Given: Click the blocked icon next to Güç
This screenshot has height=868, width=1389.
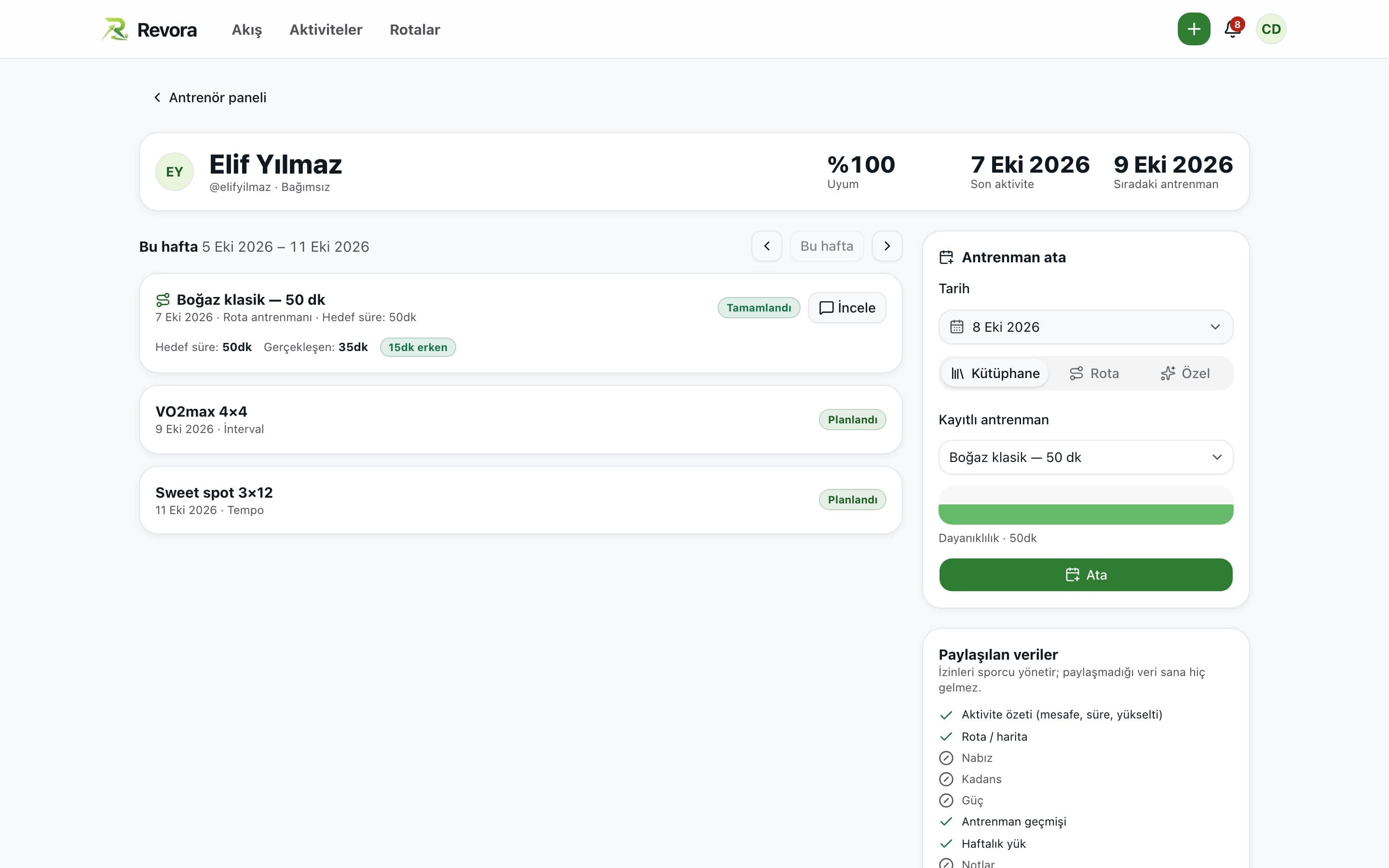Looking at the screenshot, I should 946,800.
